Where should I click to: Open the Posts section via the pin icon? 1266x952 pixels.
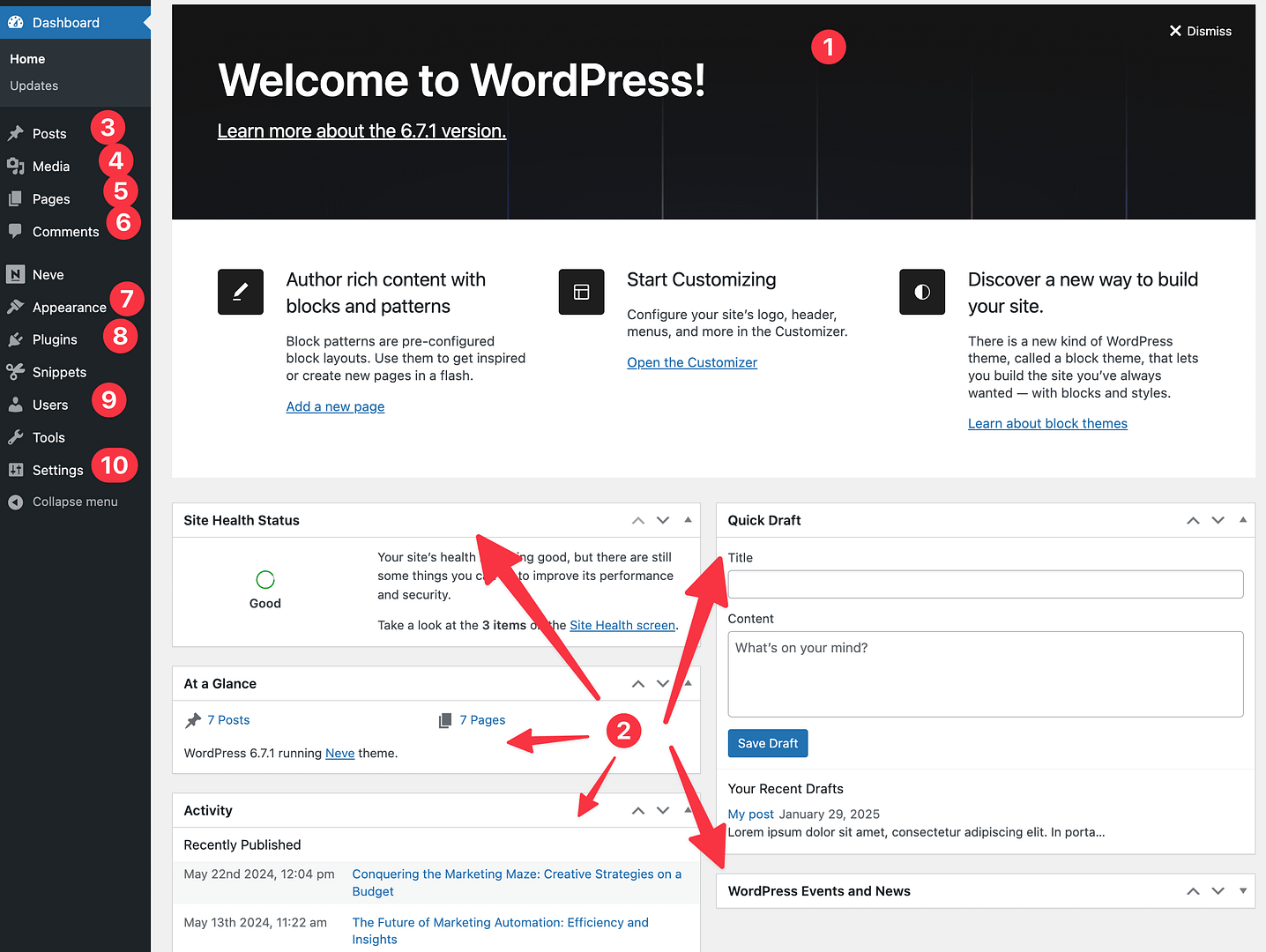coord(16,133)
